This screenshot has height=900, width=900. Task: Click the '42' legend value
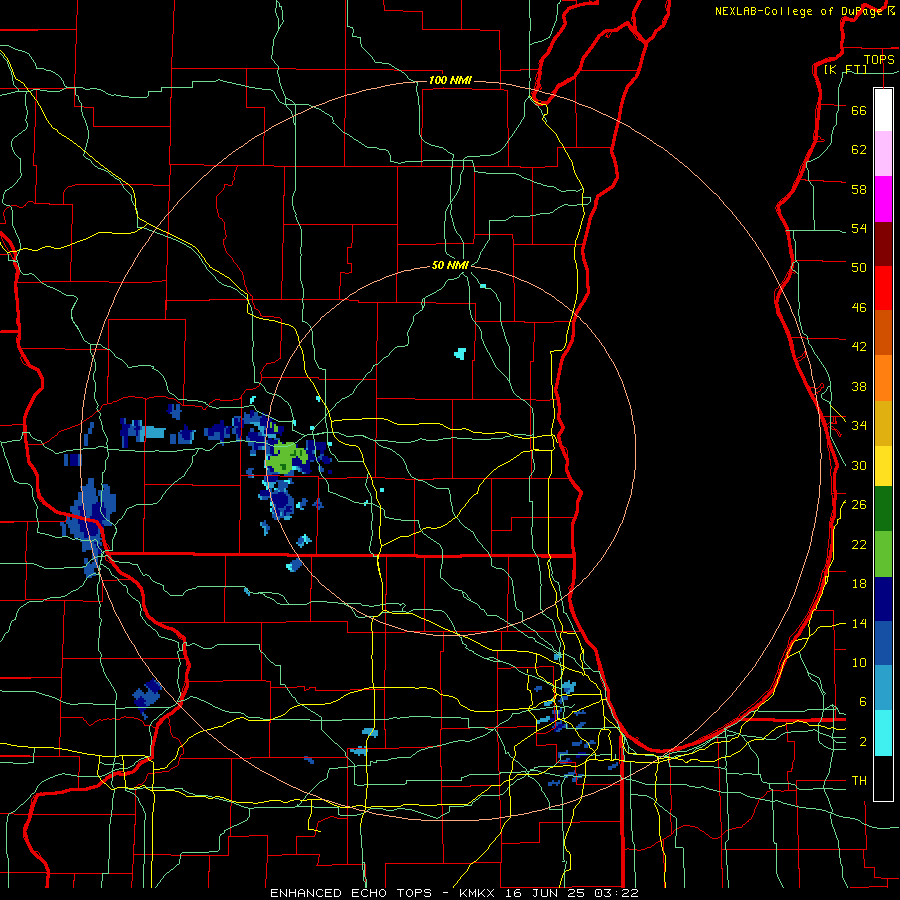click(x=859, y=346)
